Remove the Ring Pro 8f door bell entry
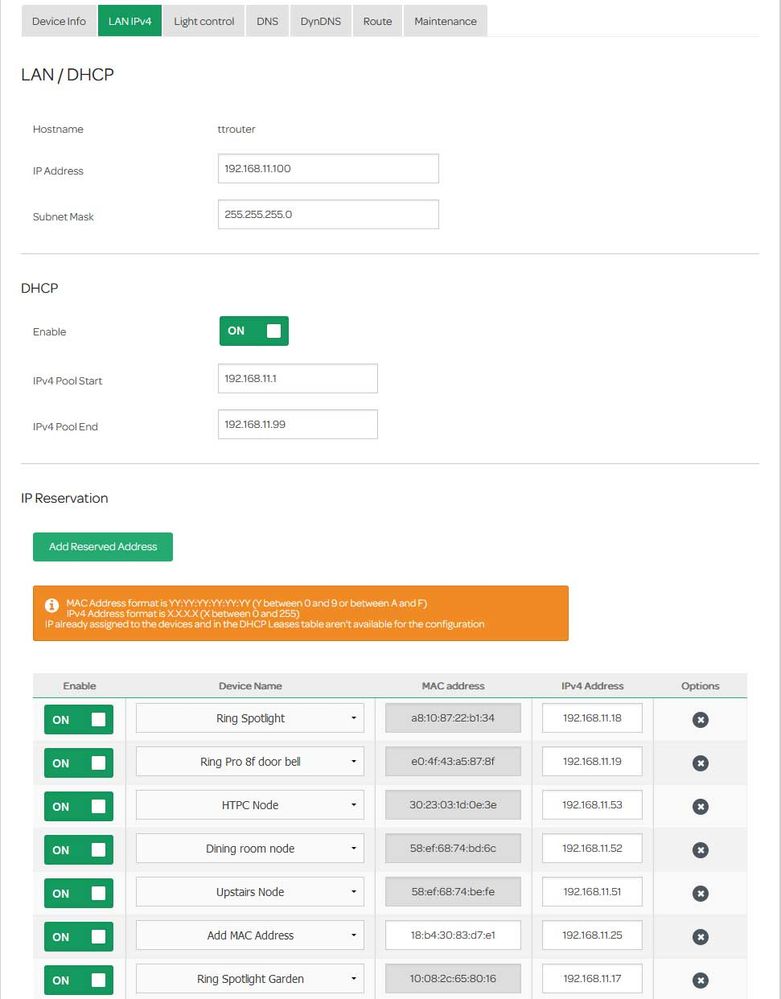 700,763
